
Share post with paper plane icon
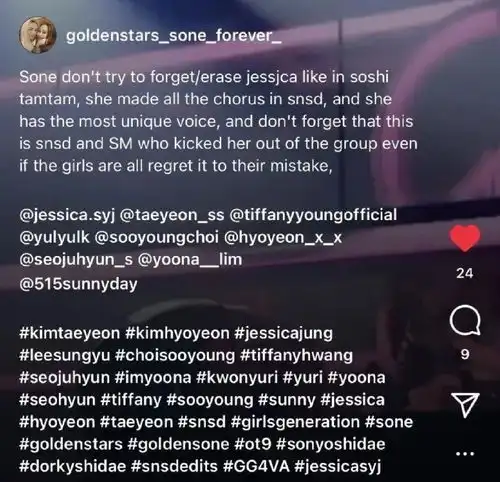pyautogui.click(x=465, y=405)
